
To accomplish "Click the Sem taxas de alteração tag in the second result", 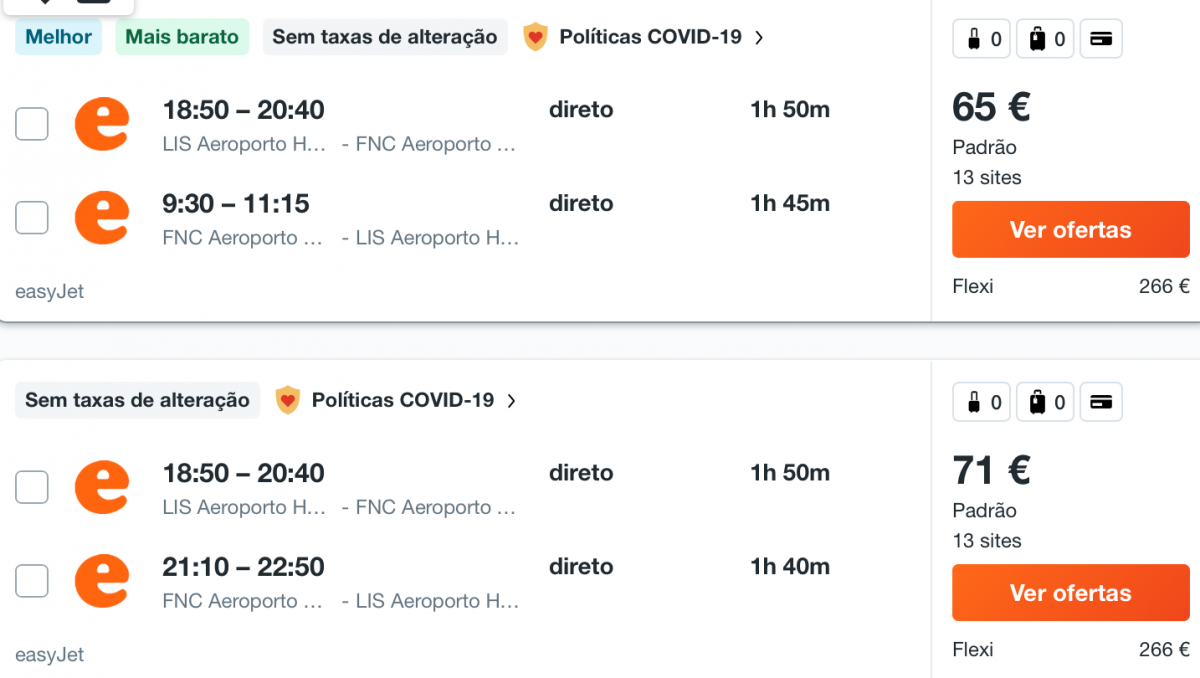I will tap(137, 400).
